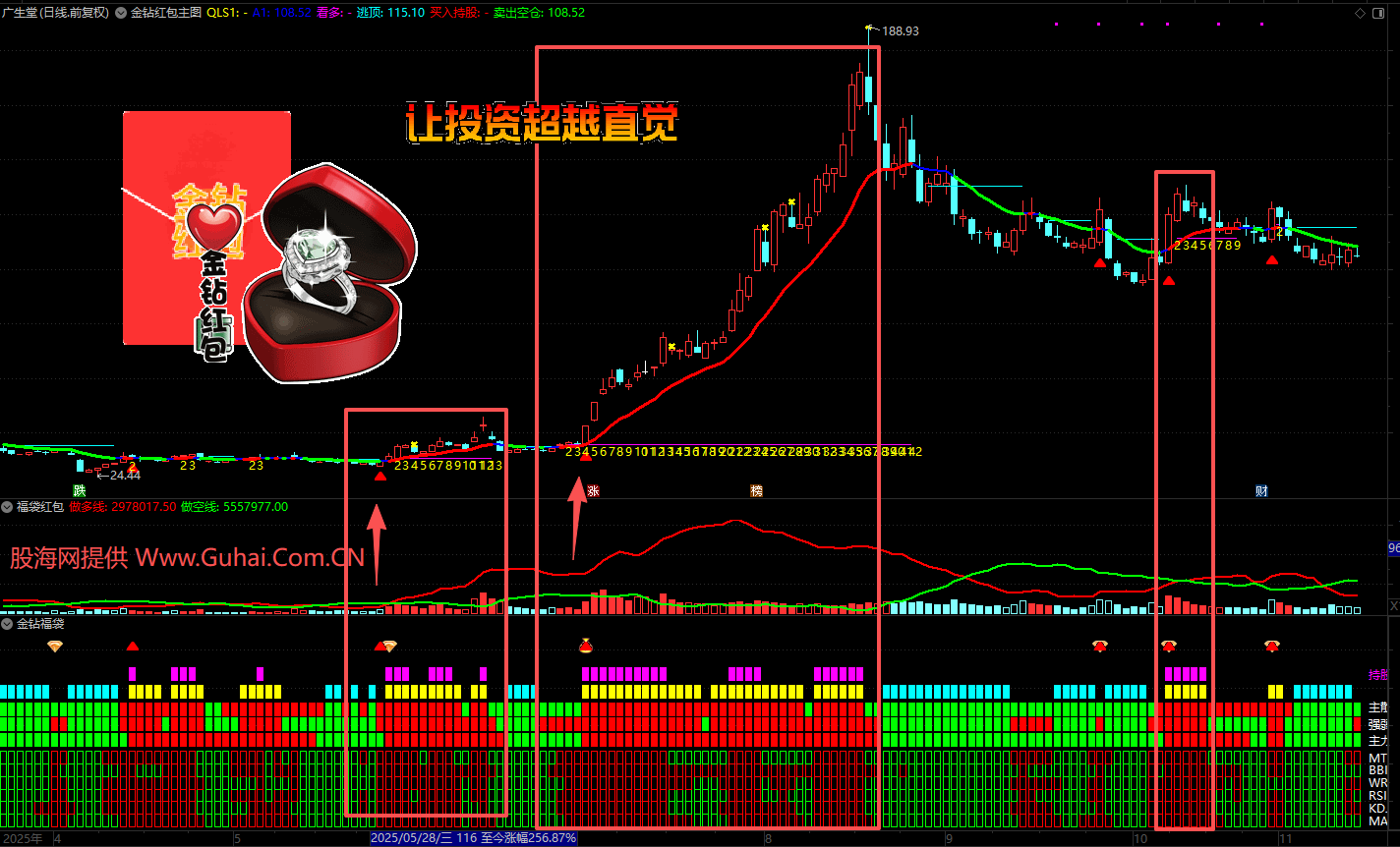The width and height of the screenshot is (1400, 847).
Task: Click the blue 财 marker icon
Action: coord(1261,490)
